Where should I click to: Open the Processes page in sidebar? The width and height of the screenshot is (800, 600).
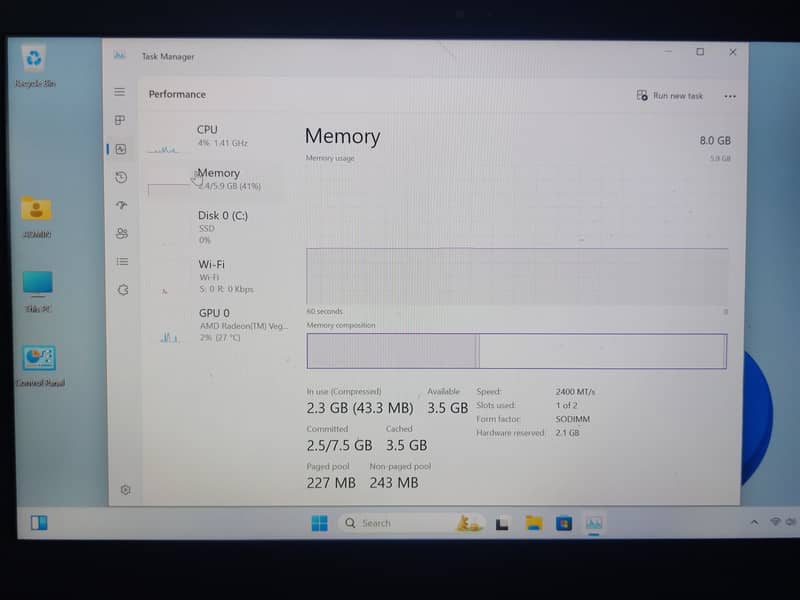120,120
